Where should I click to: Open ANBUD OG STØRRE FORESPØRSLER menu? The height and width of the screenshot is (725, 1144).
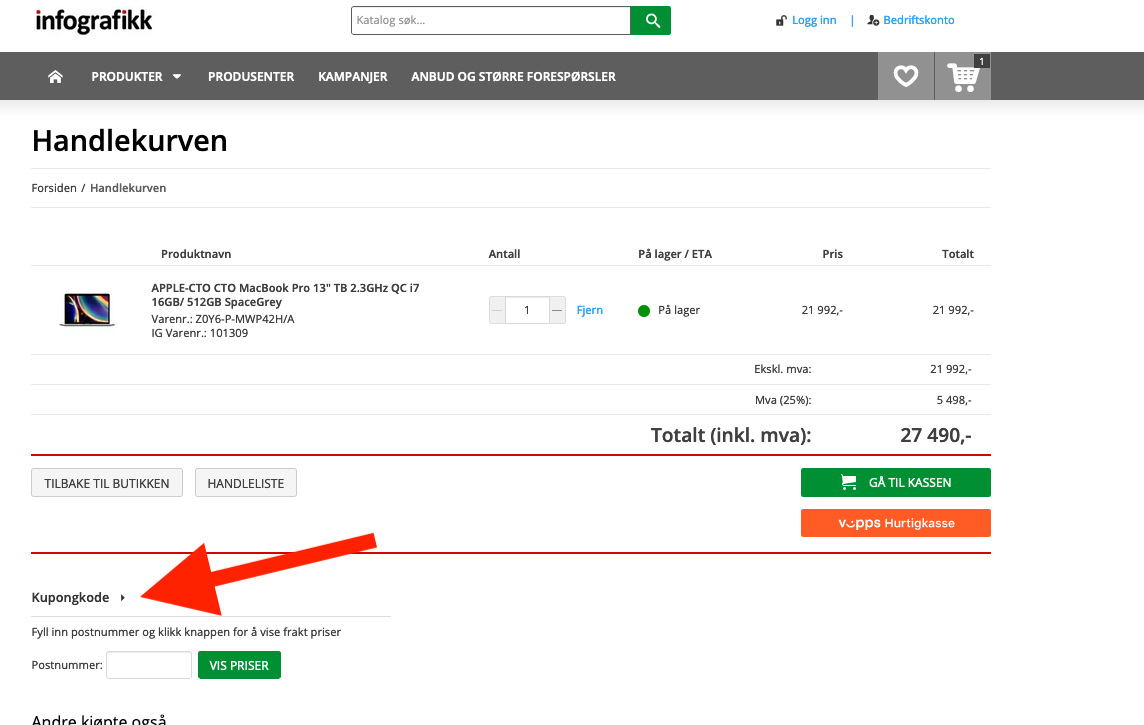(514, 77)
